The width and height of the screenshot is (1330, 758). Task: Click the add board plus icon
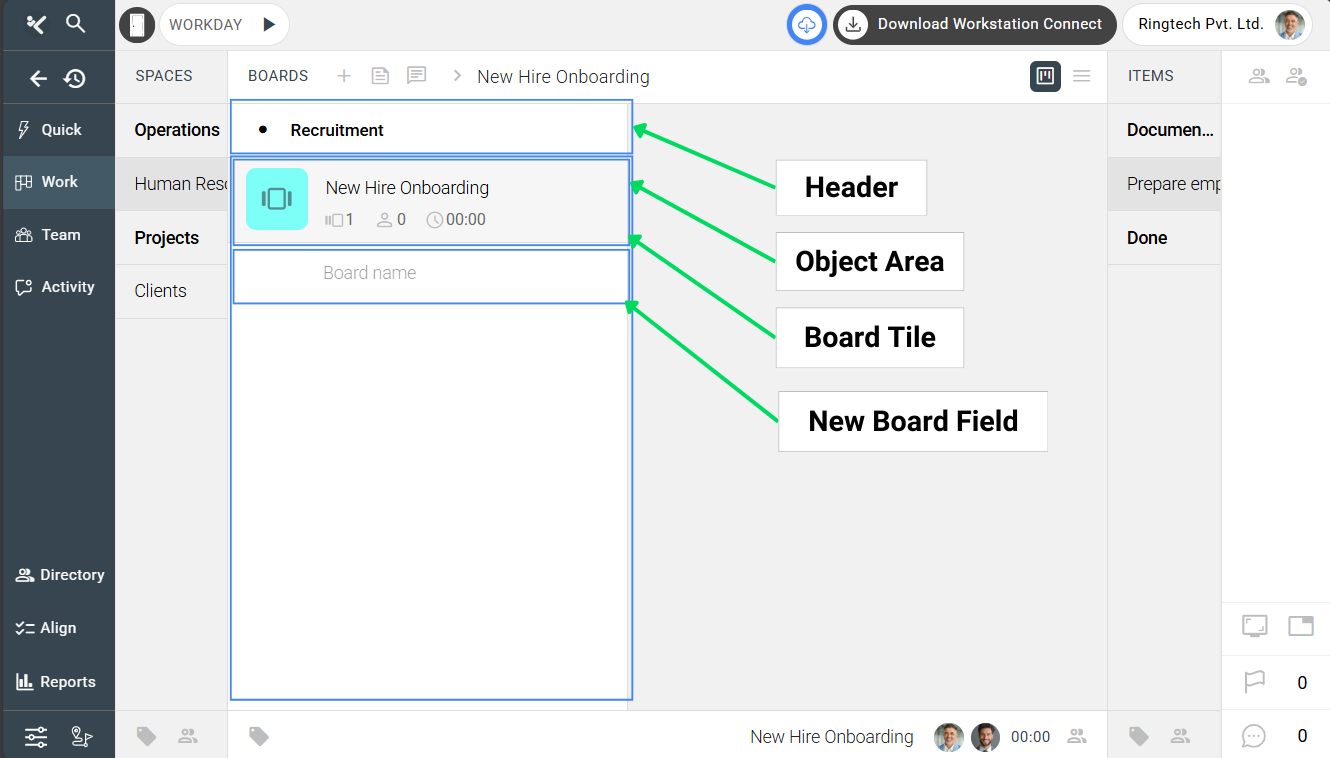pyautogui.click(x=344, y=76)
